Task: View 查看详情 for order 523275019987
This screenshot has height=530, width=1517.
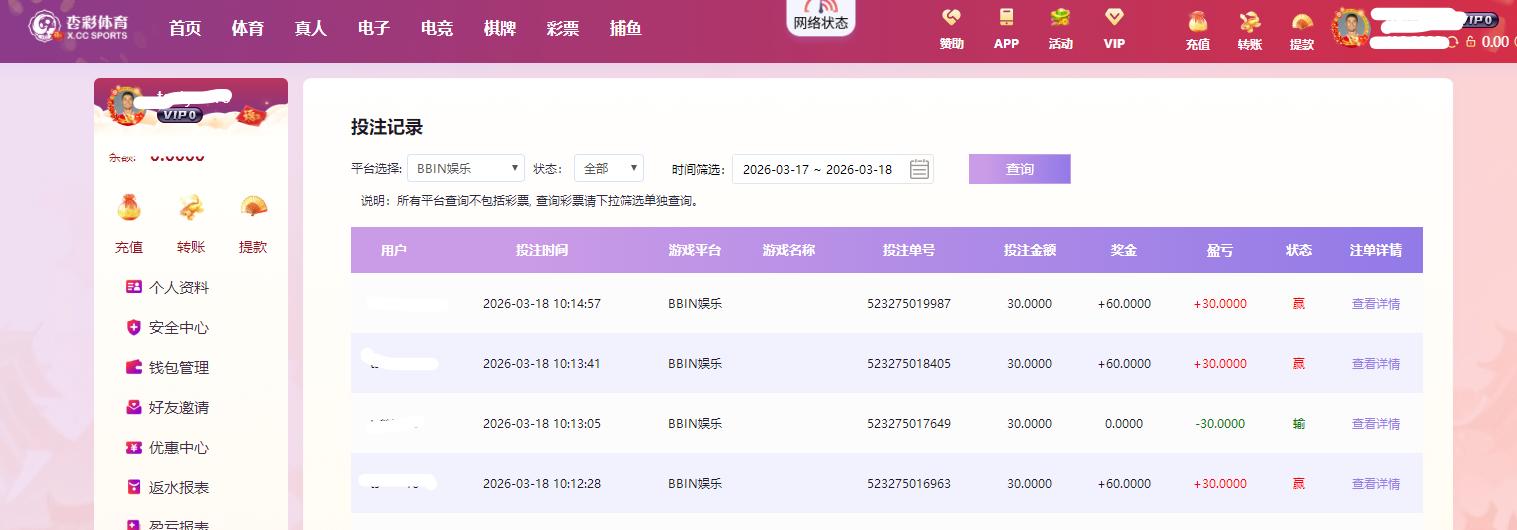Action: tap(1375, 304)
